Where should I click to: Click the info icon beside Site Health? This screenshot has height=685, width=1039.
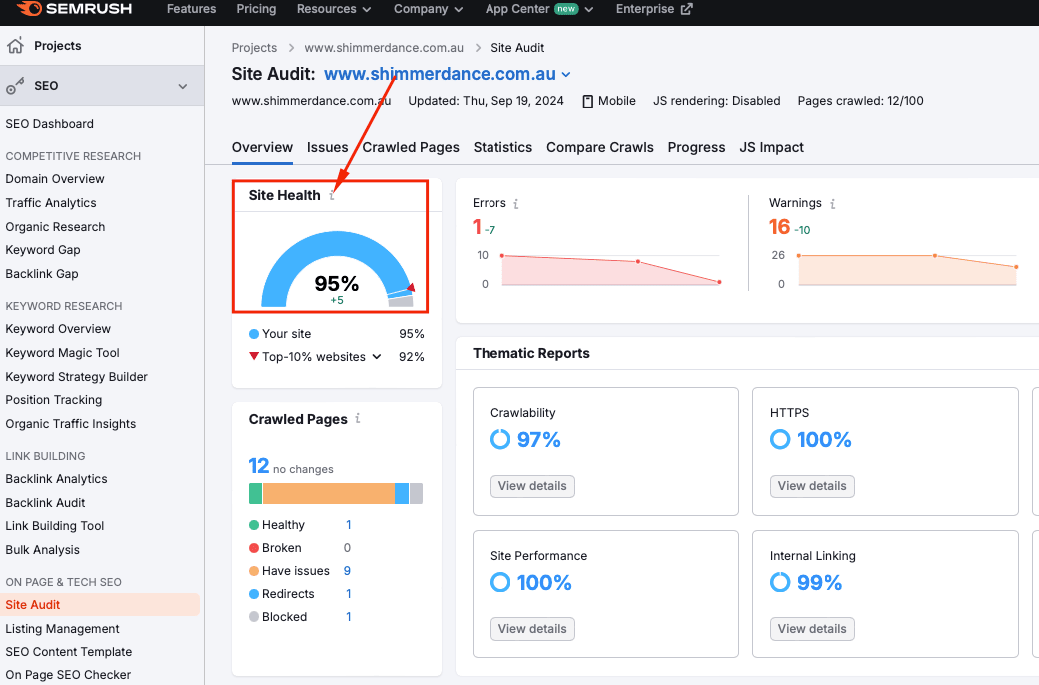333,195
